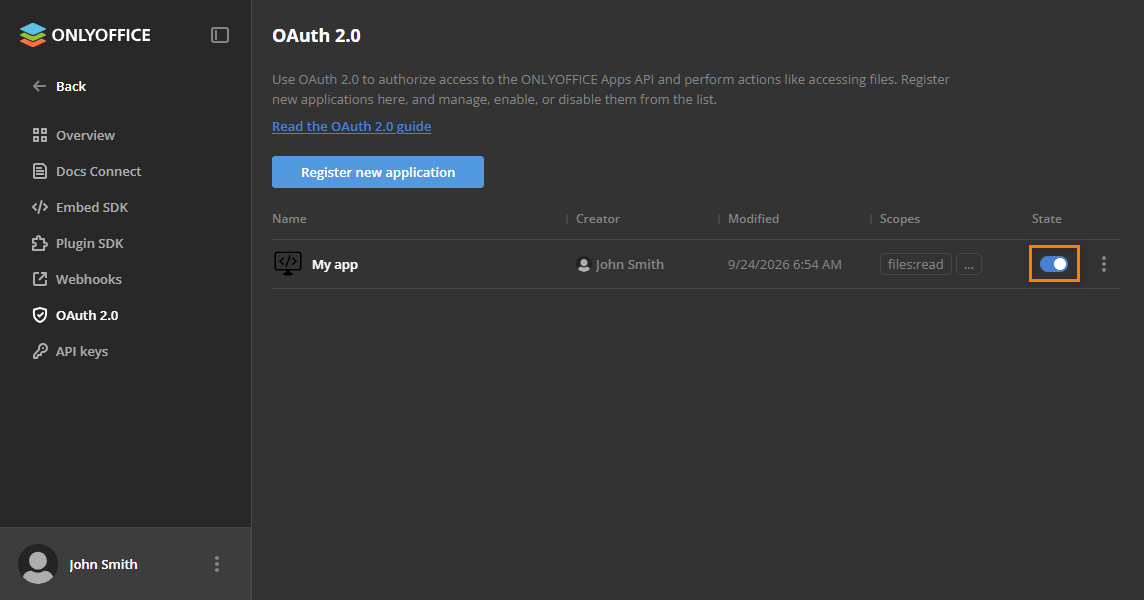Viewport: 1144px width, 600px height.
Task: Collapse the sidebar with the panel icon
Action: pyautogui.click(x=220, y=35)
